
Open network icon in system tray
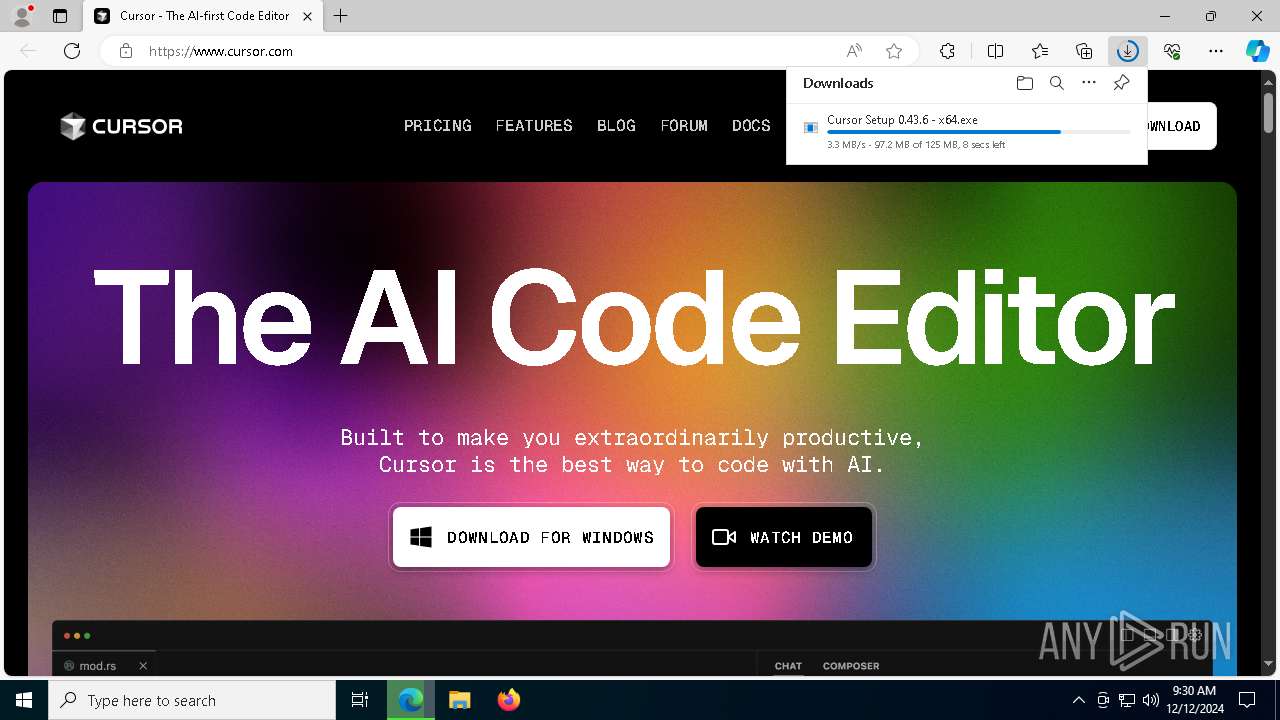(x=1127, y=700)
